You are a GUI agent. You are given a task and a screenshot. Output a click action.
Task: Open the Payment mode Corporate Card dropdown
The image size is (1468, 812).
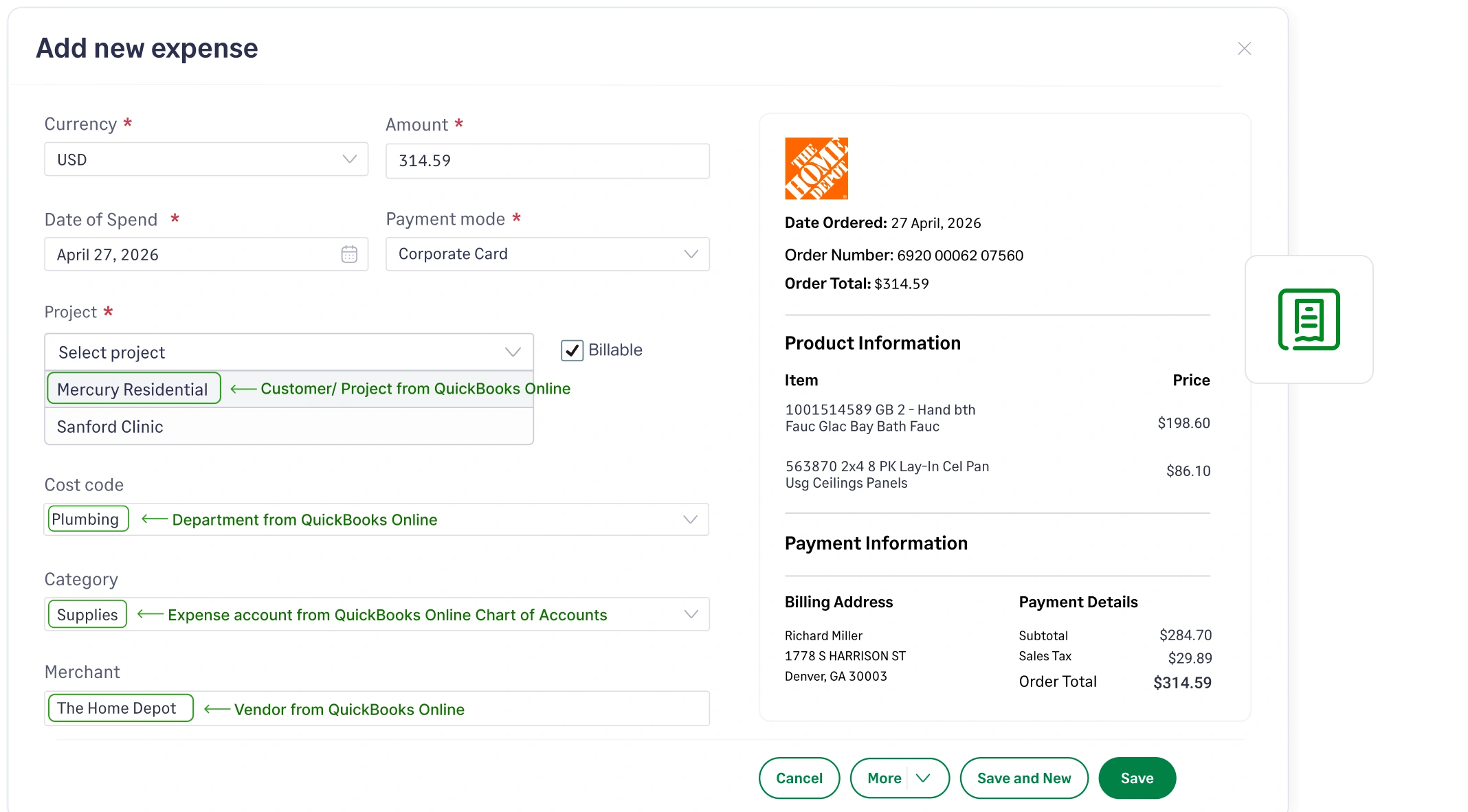pos(548,254)
